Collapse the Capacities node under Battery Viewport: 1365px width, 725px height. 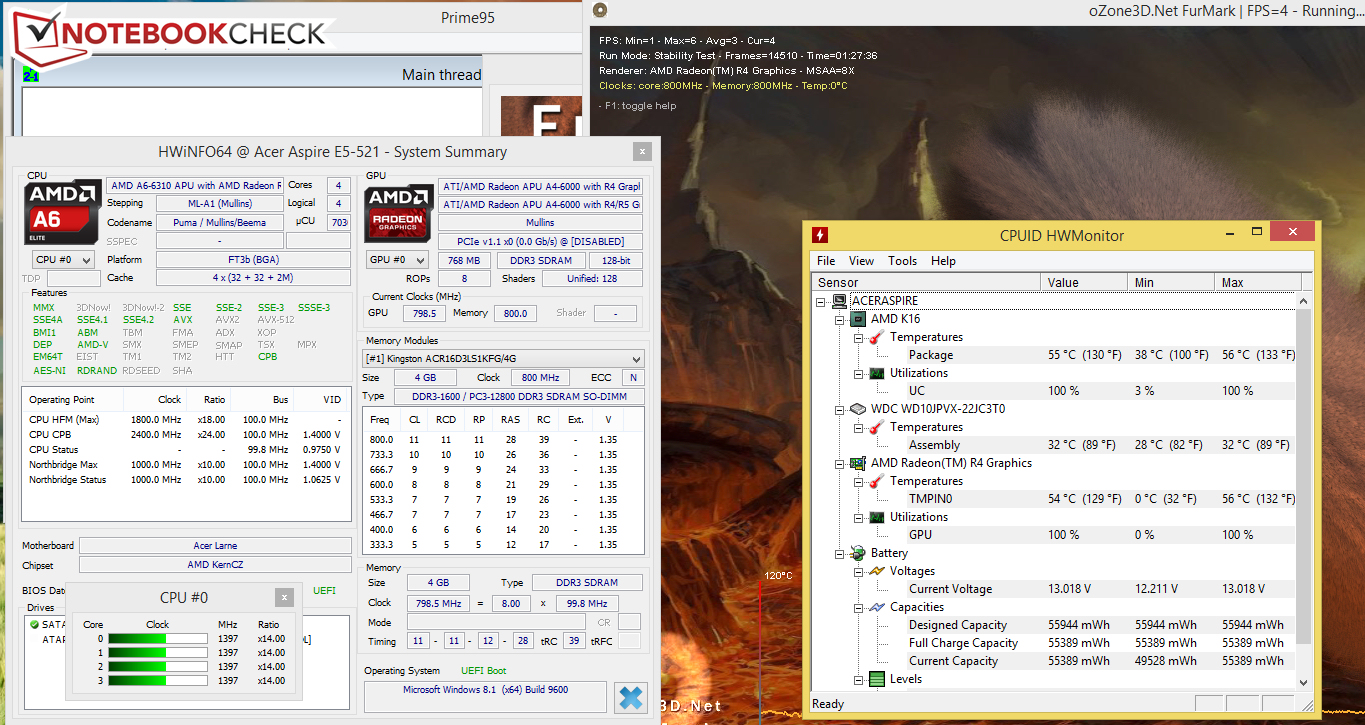(x=859, y=607)
